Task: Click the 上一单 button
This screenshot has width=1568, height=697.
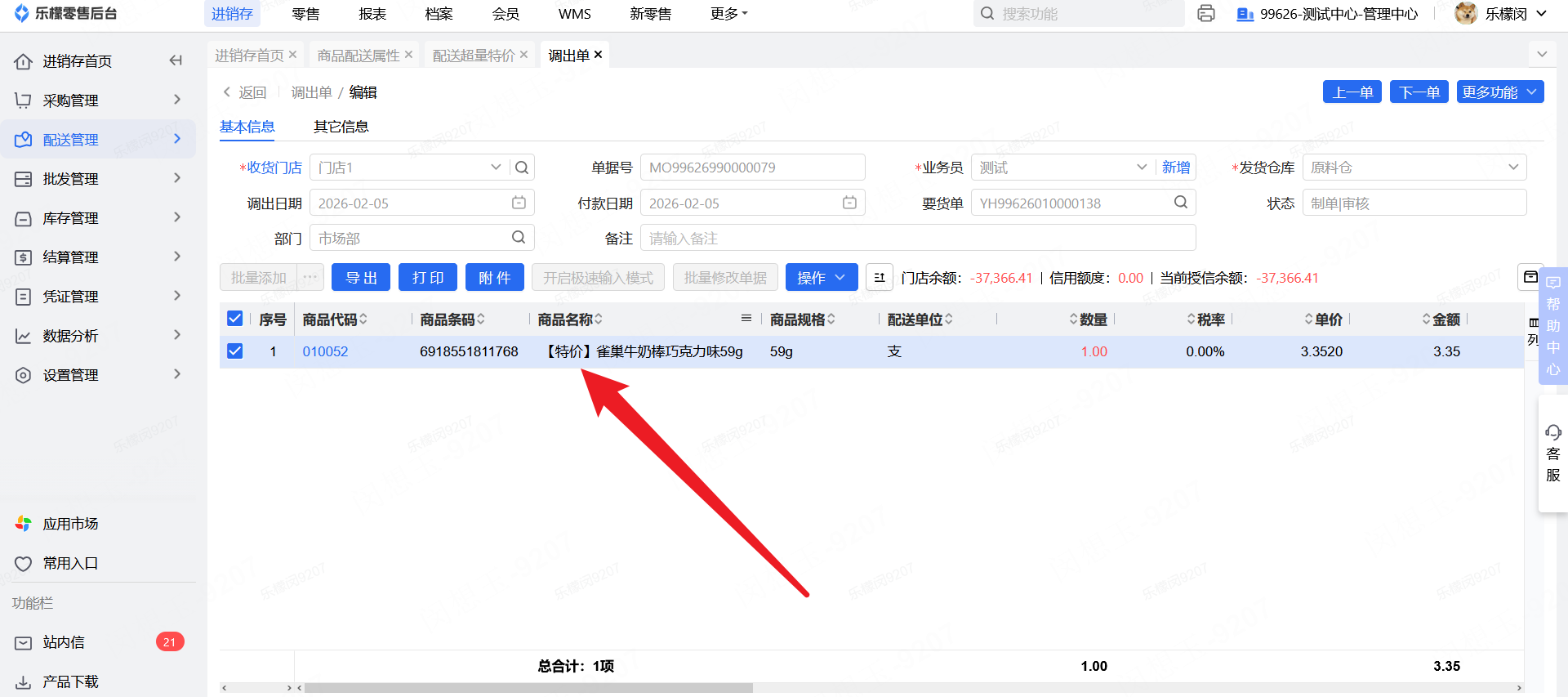Action: pos(1352,92)
